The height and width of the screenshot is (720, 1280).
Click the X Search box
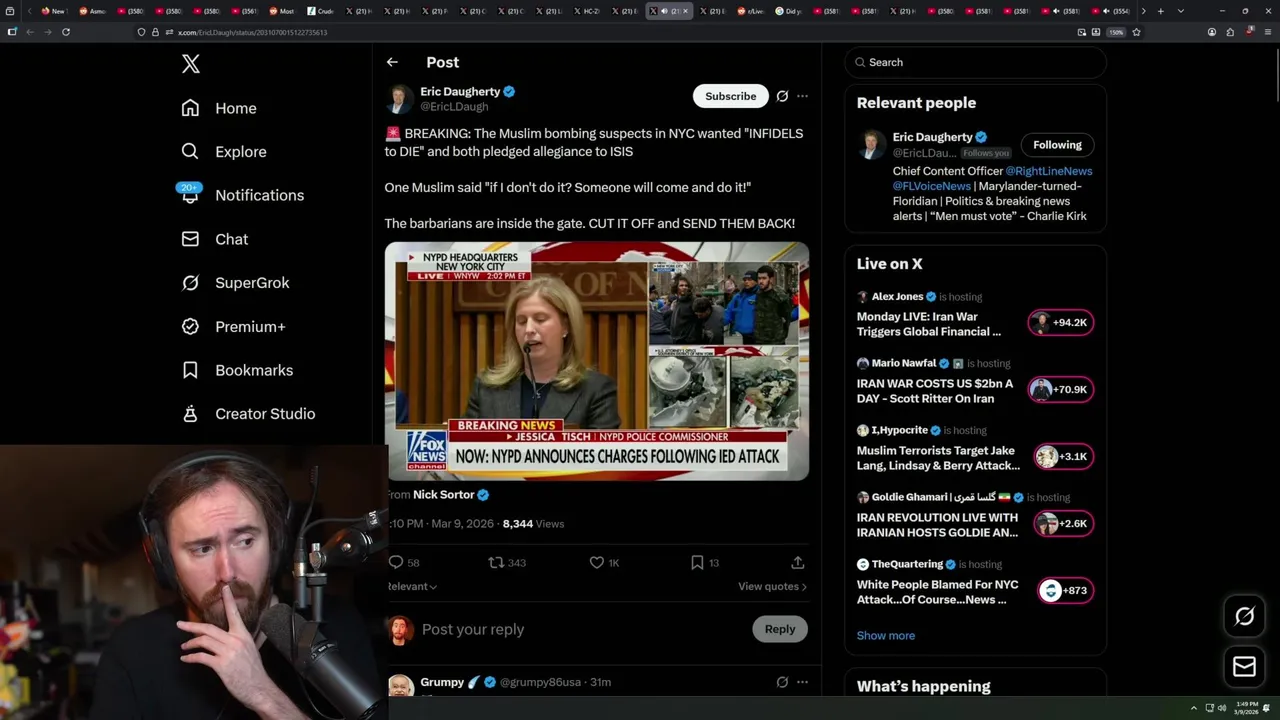coord(976,62)
